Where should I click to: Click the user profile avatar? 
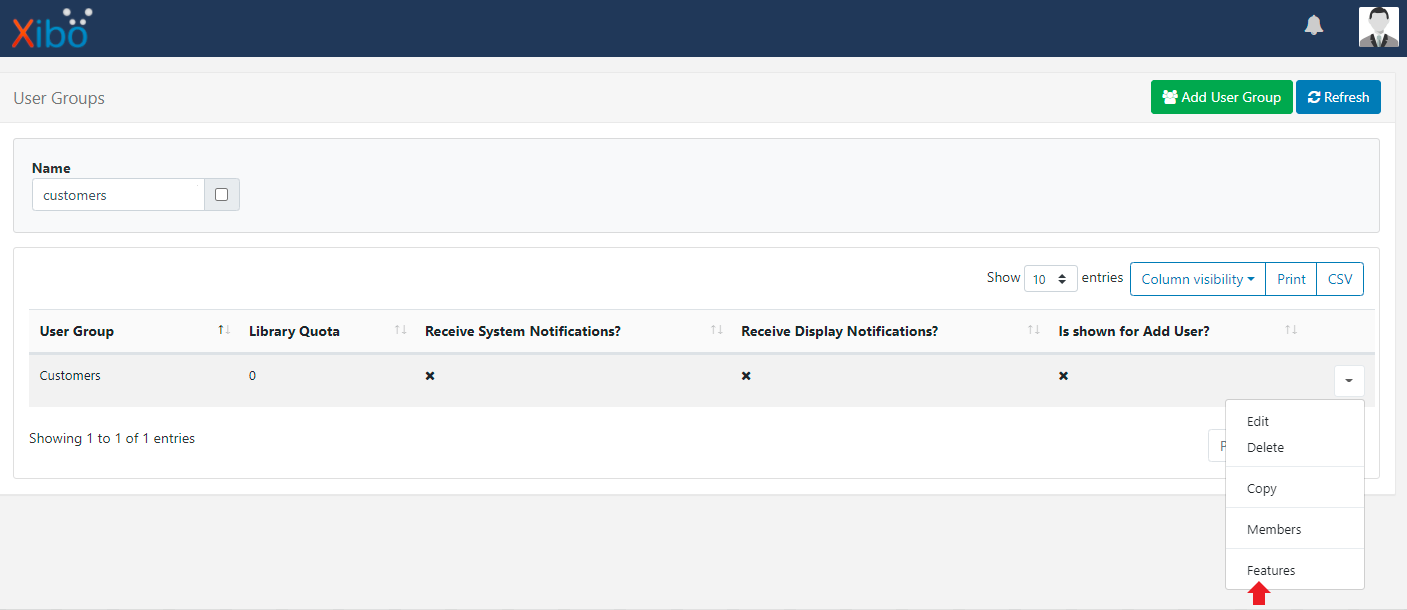1378,27
